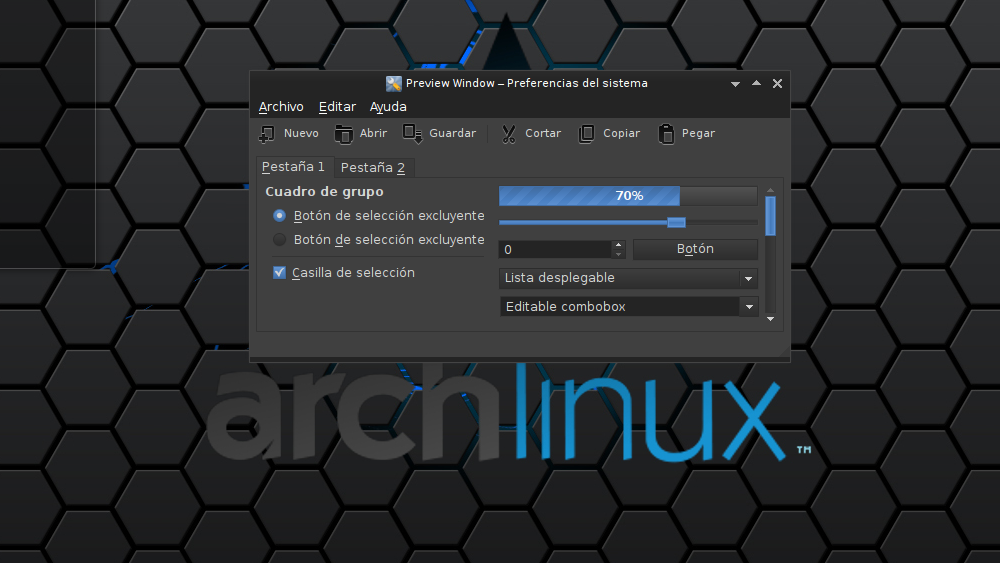Switch to the Pestaña 2 tab
Image resolution: width=1000 pixels, height=563 pixels.
(x=373, y=168)
